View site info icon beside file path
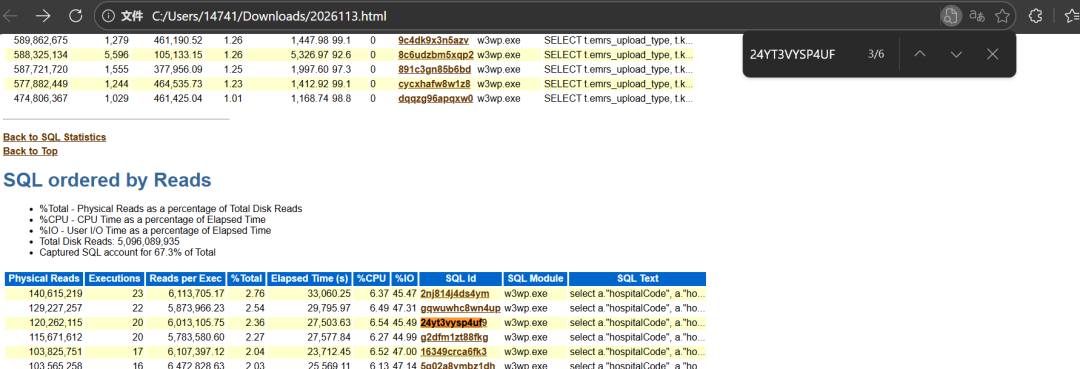This screenshot has height=369, width=1080. (x=107, y=15)
